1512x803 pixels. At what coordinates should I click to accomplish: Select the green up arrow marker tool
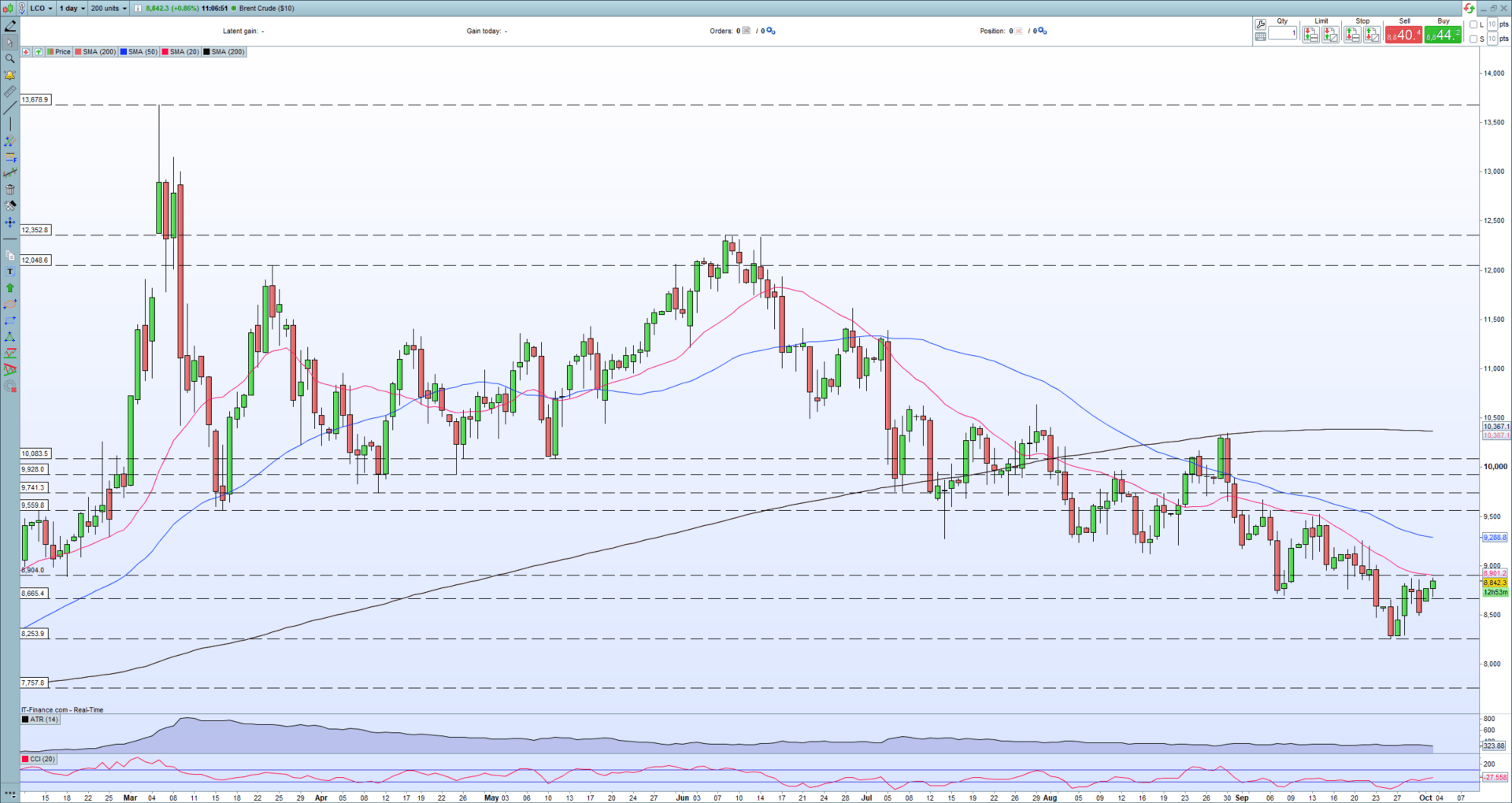coord(10,288)
